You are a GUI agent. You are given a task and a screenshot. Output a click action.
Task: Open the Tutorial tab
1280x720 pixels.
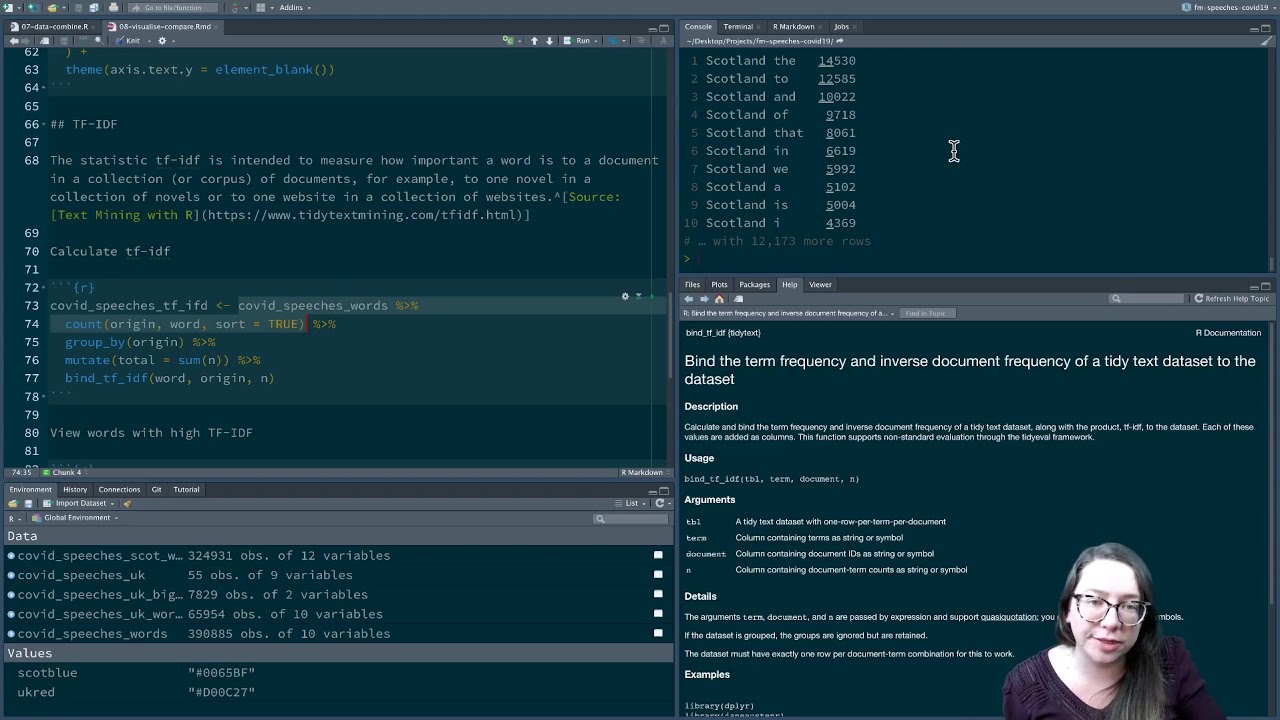pos(186,490)
